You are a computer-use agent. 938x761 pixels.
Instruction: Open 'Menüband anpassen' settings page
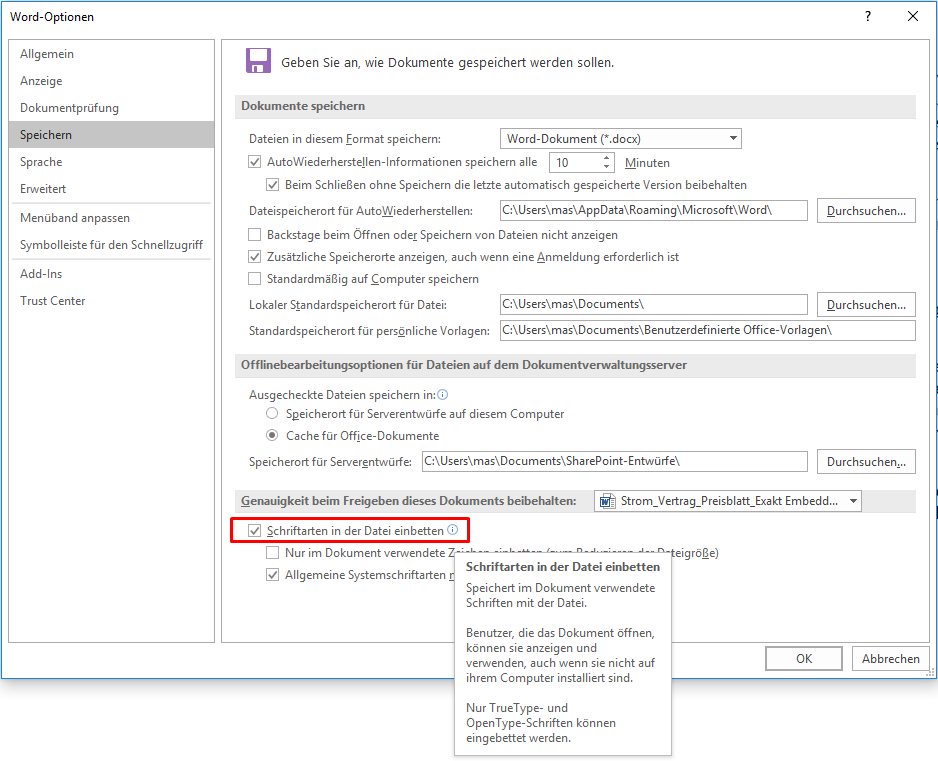75,218
